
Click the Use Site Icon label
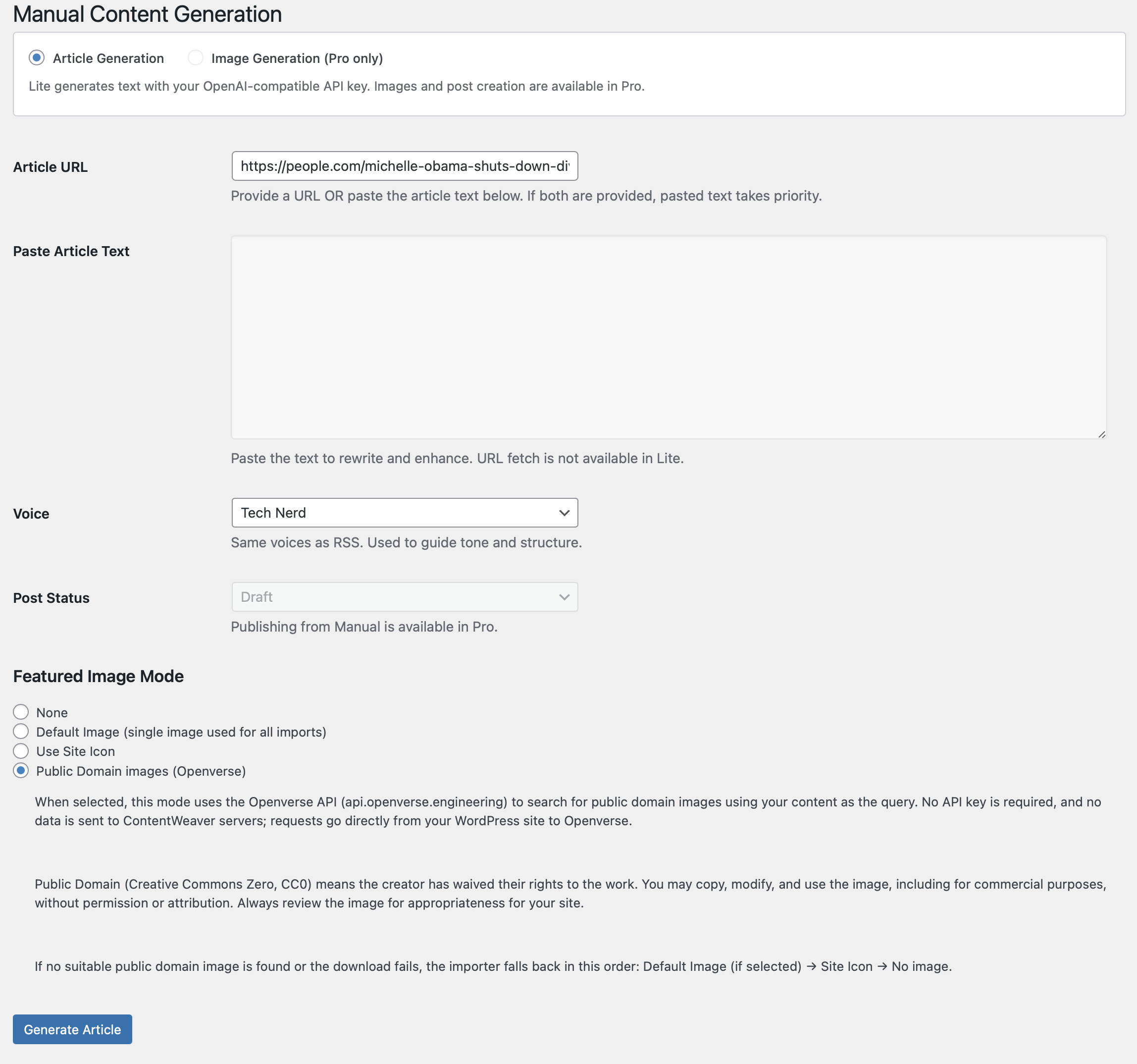pos(75,751)
